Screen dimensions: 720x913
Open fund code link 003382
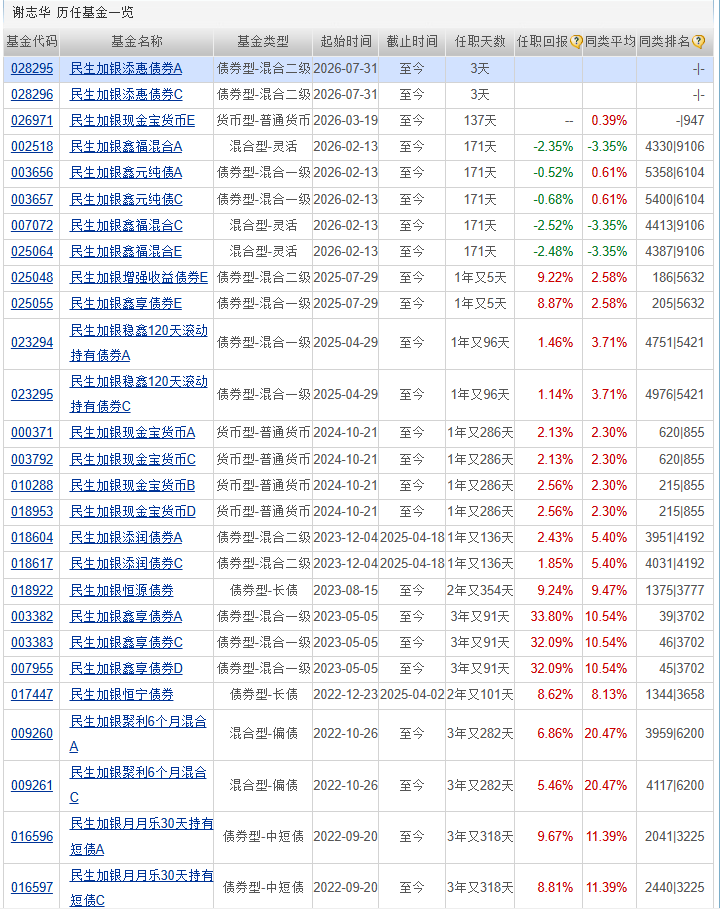(x=32, y=617)
